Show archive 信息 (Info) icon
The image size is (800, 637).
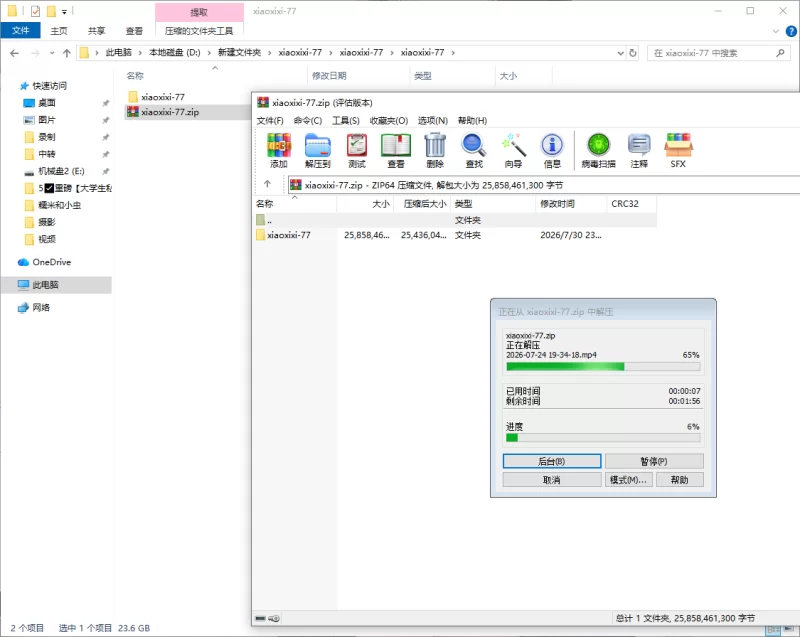pyautogui.click(x=552, y=150)
